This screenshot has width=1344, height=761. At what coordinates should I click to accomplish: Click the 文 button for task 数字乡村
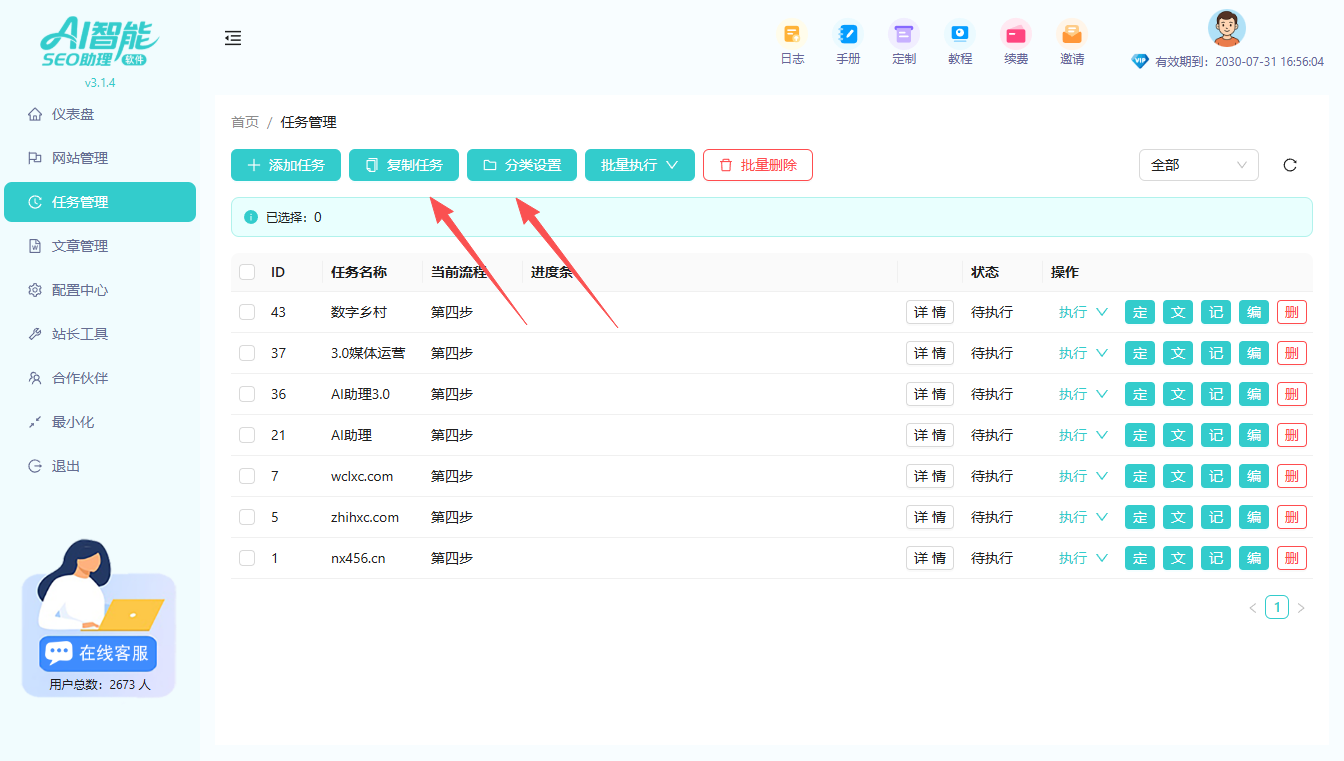(1177, 312)
